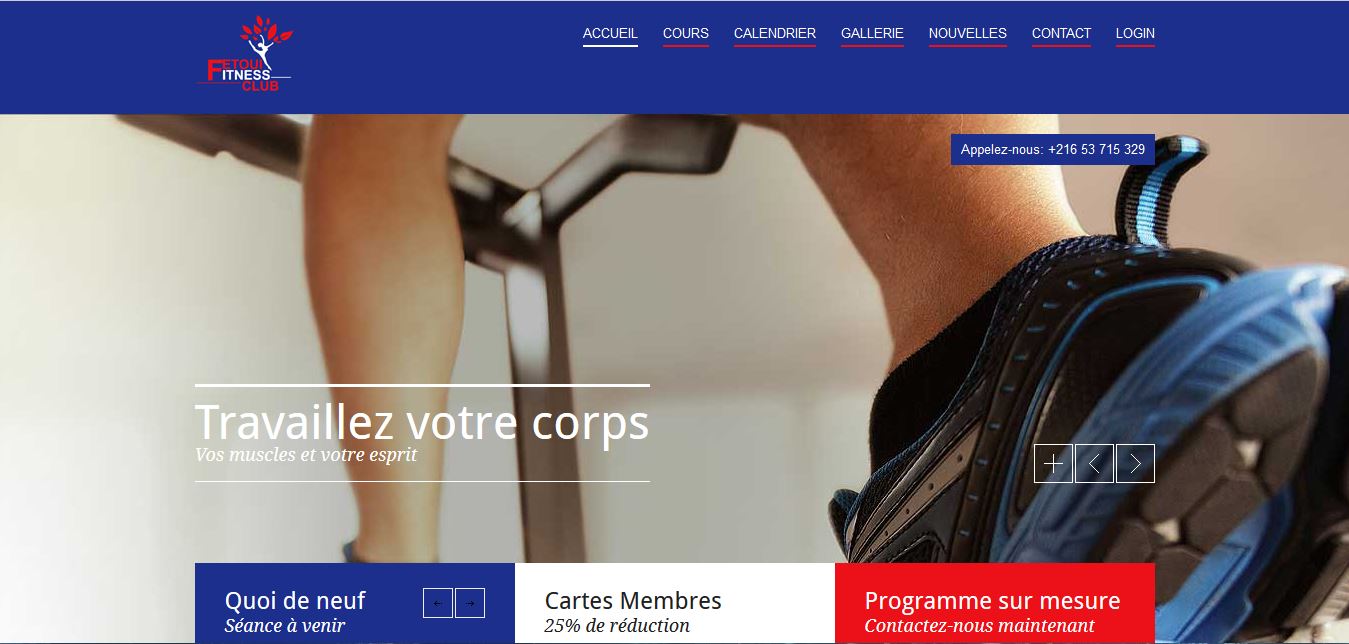The image size is (1349, 644).
Task: Open the COURS menu item
Action: tap(686, 34)
